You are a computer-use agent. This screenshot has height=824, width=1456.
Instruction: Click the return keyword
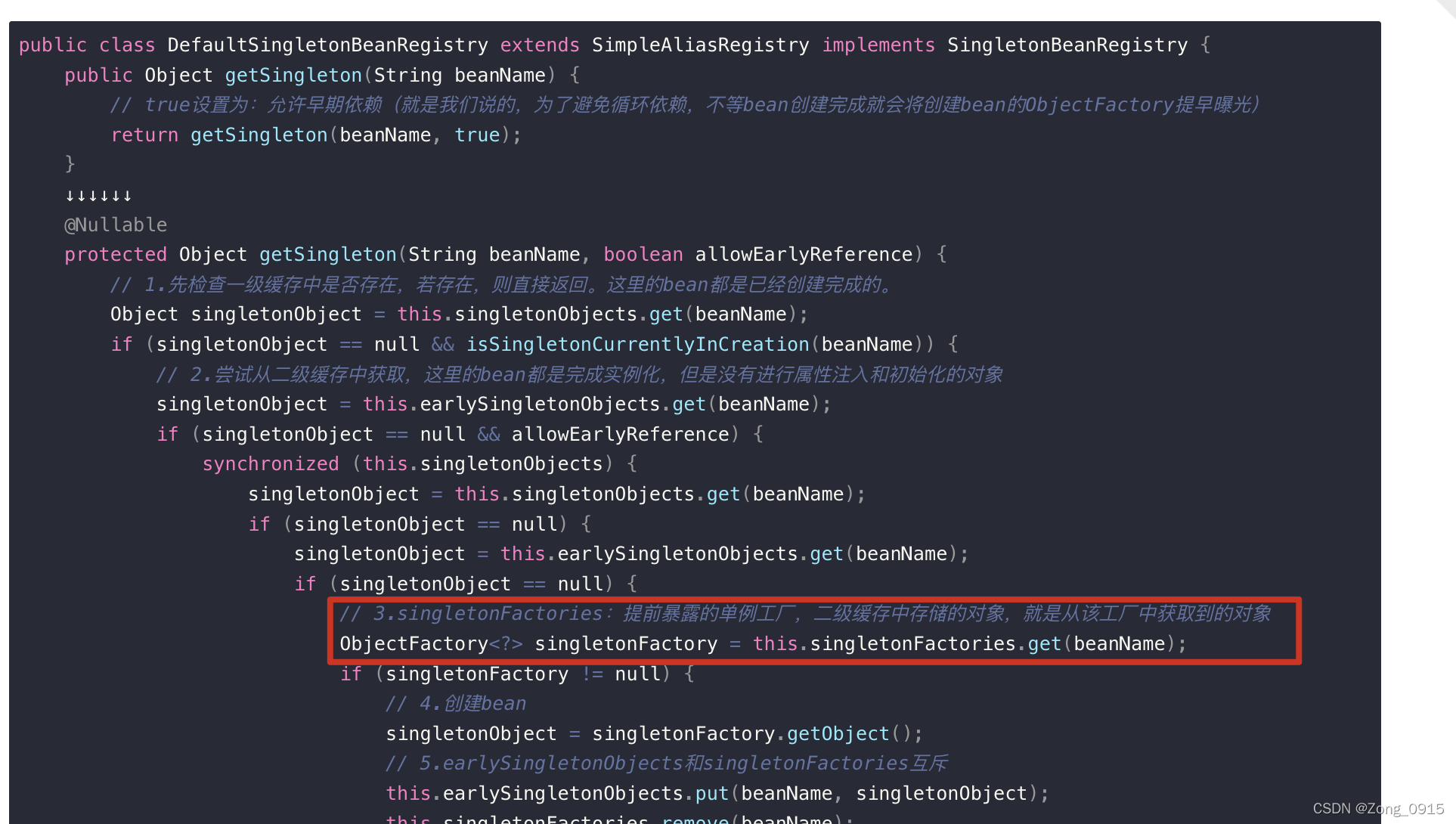(144, 135)
